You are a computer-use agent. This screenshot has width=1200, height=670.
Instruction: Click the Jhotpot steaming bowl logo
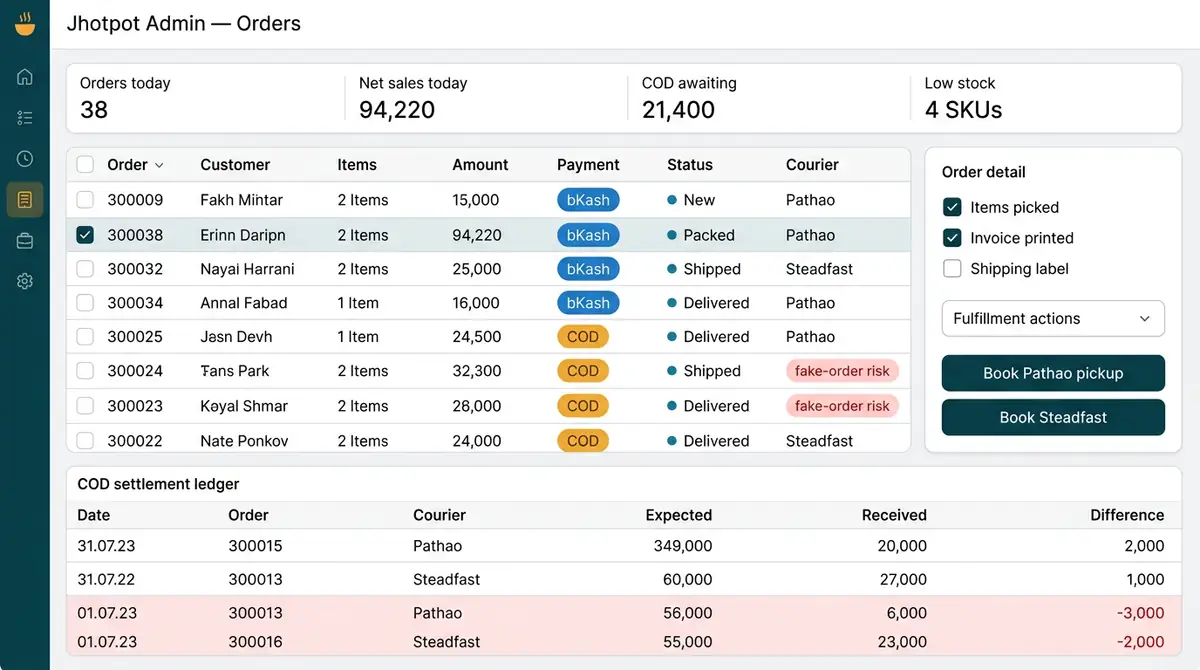[25, 24]
